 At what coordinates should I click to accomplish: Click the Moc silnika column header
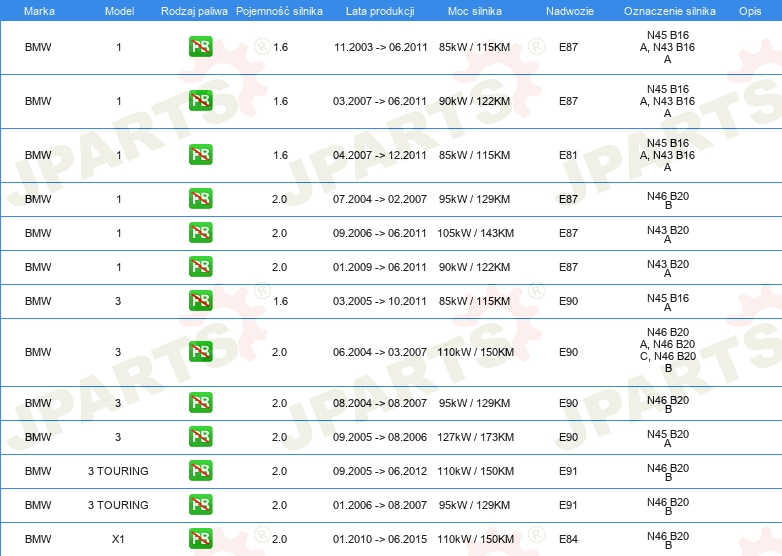click(x=474, y=11)
